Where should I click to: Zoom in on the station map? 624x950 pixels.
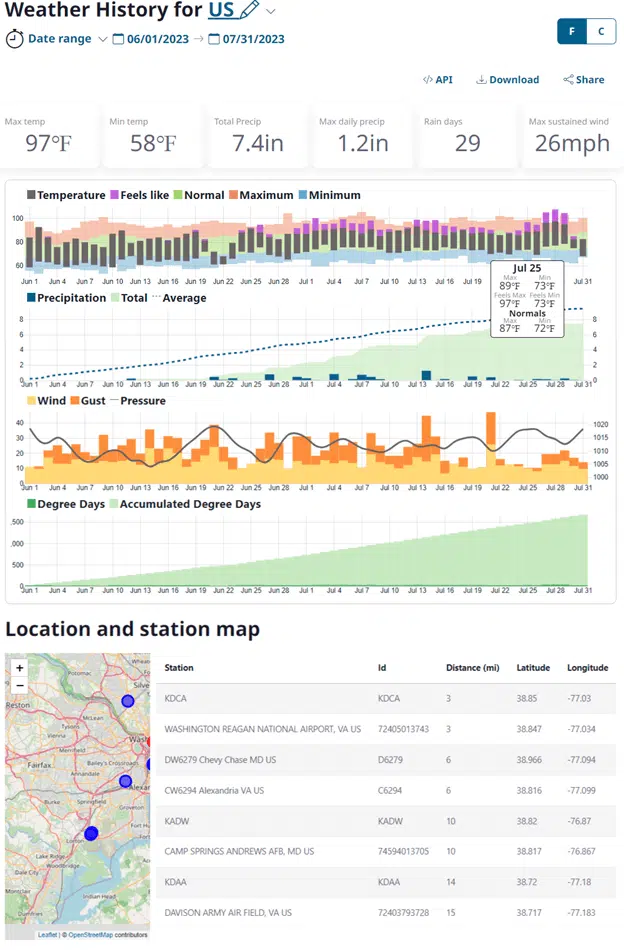20,667
